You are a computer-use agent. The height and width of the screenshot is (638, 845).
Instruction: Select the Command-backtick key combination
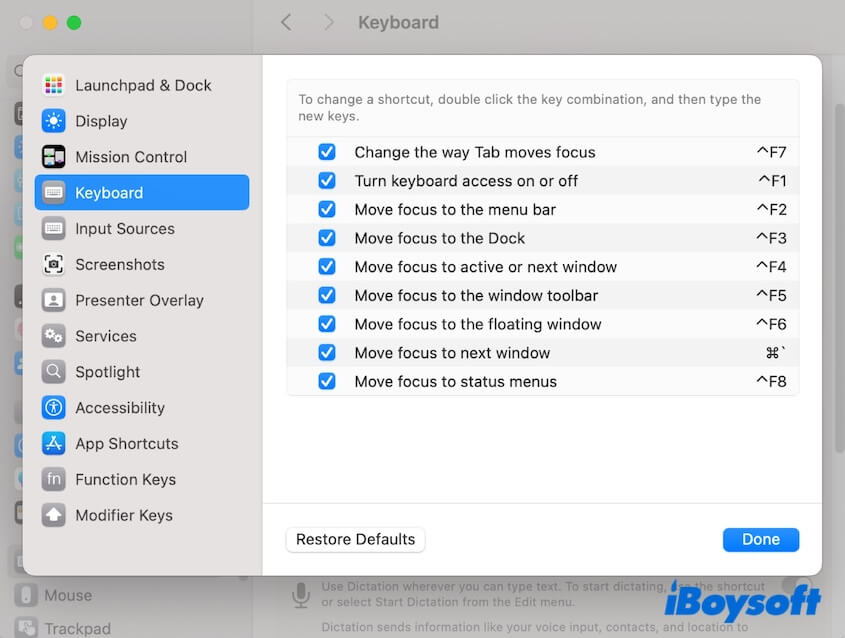(775, 352)
